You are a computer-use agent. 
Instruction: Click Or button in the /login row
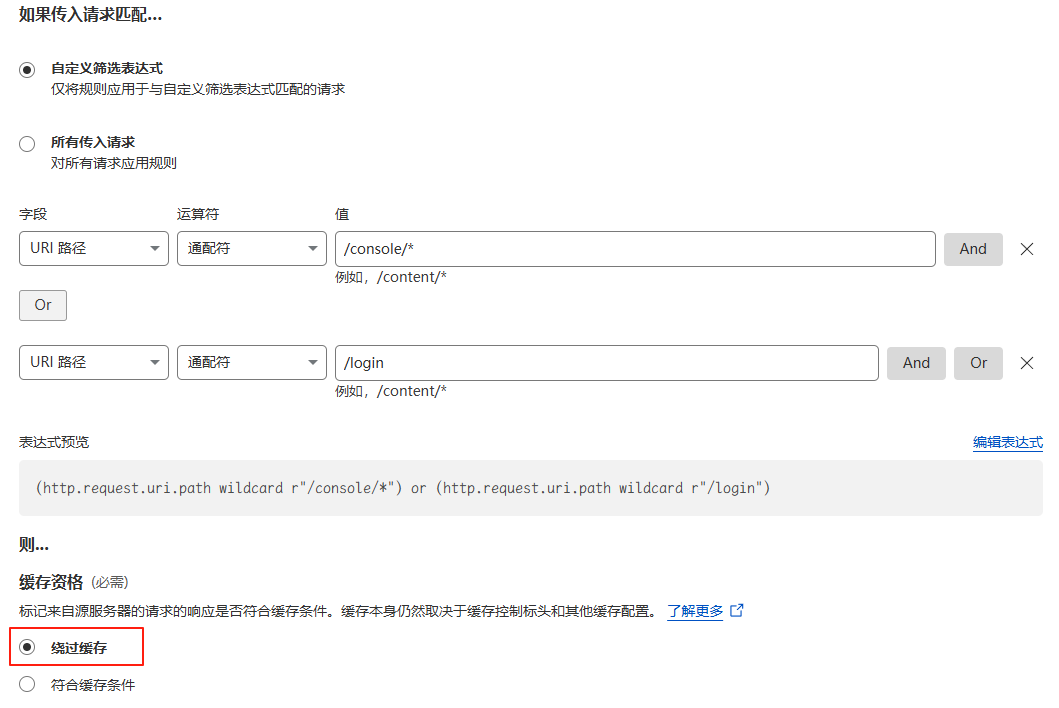coord(978,363)
